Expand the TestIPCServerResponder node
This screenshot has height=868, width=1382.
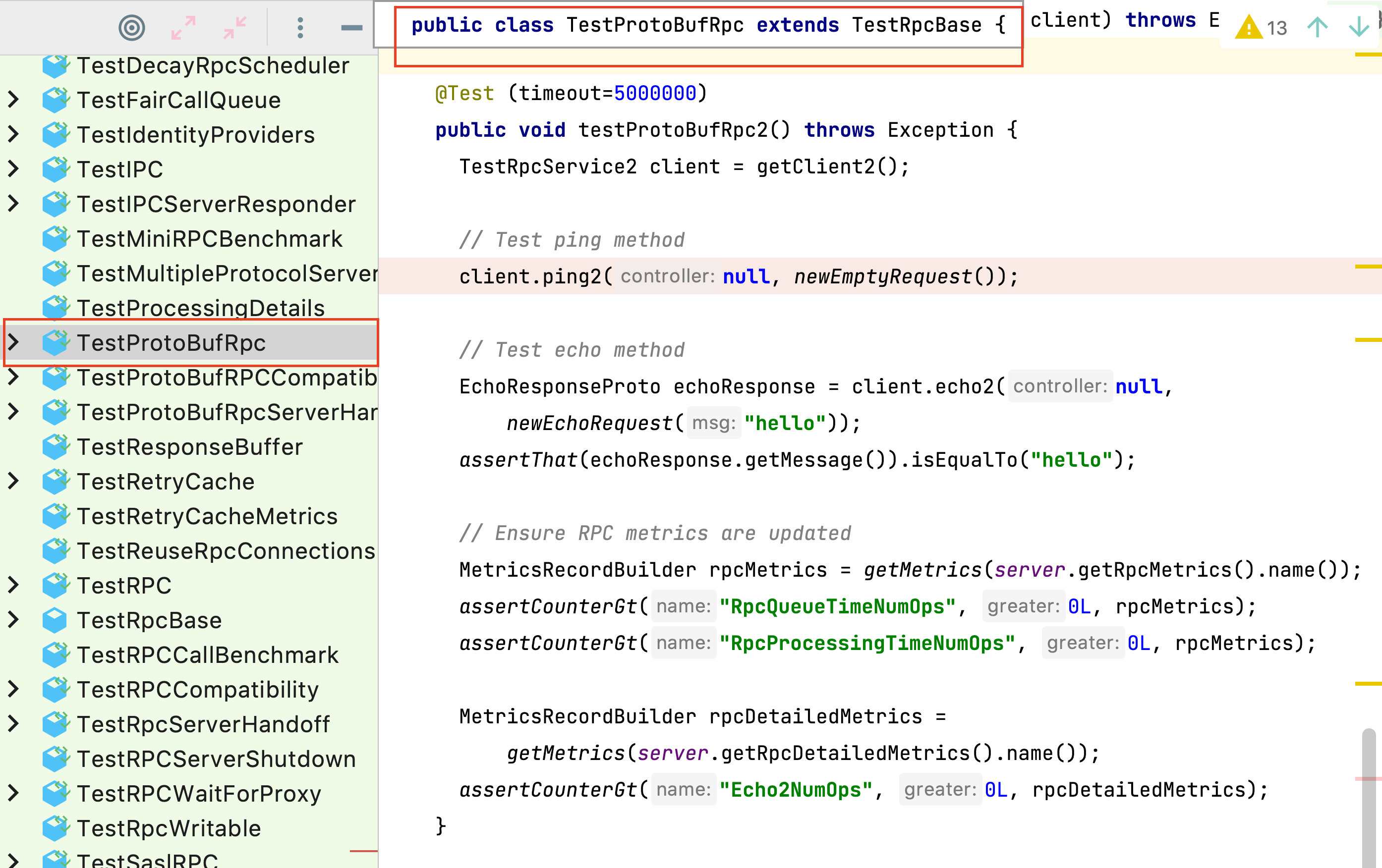[14, 204]
